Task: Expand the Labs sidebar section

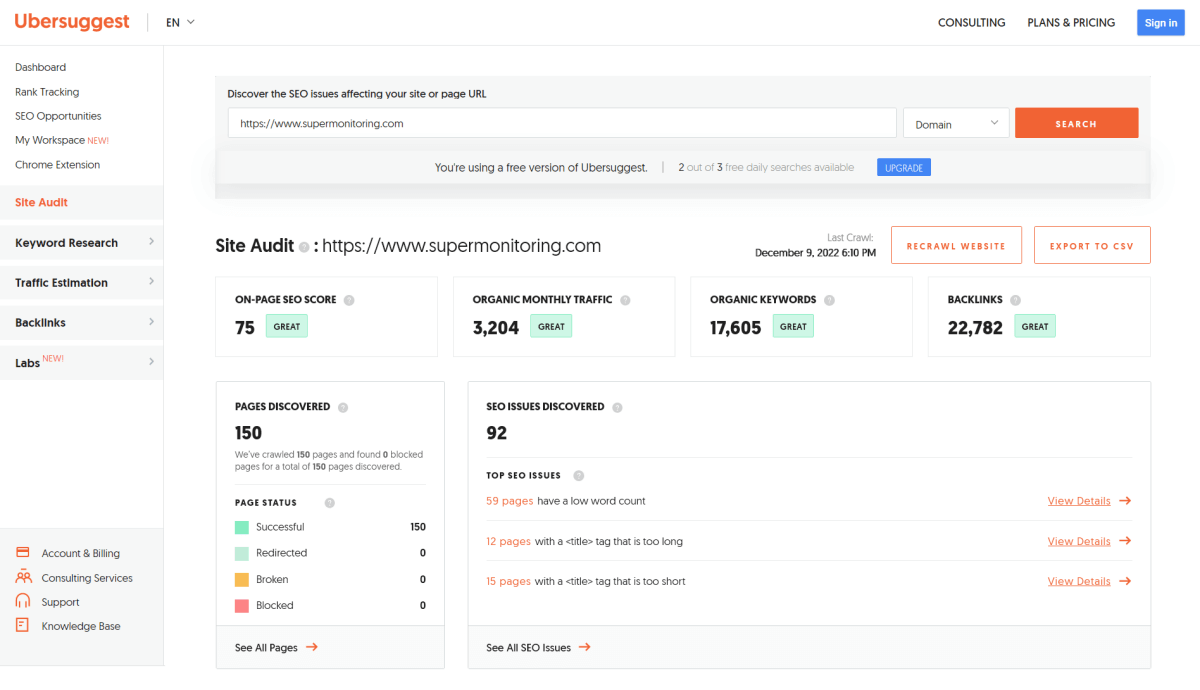Action: click(81, 362)
